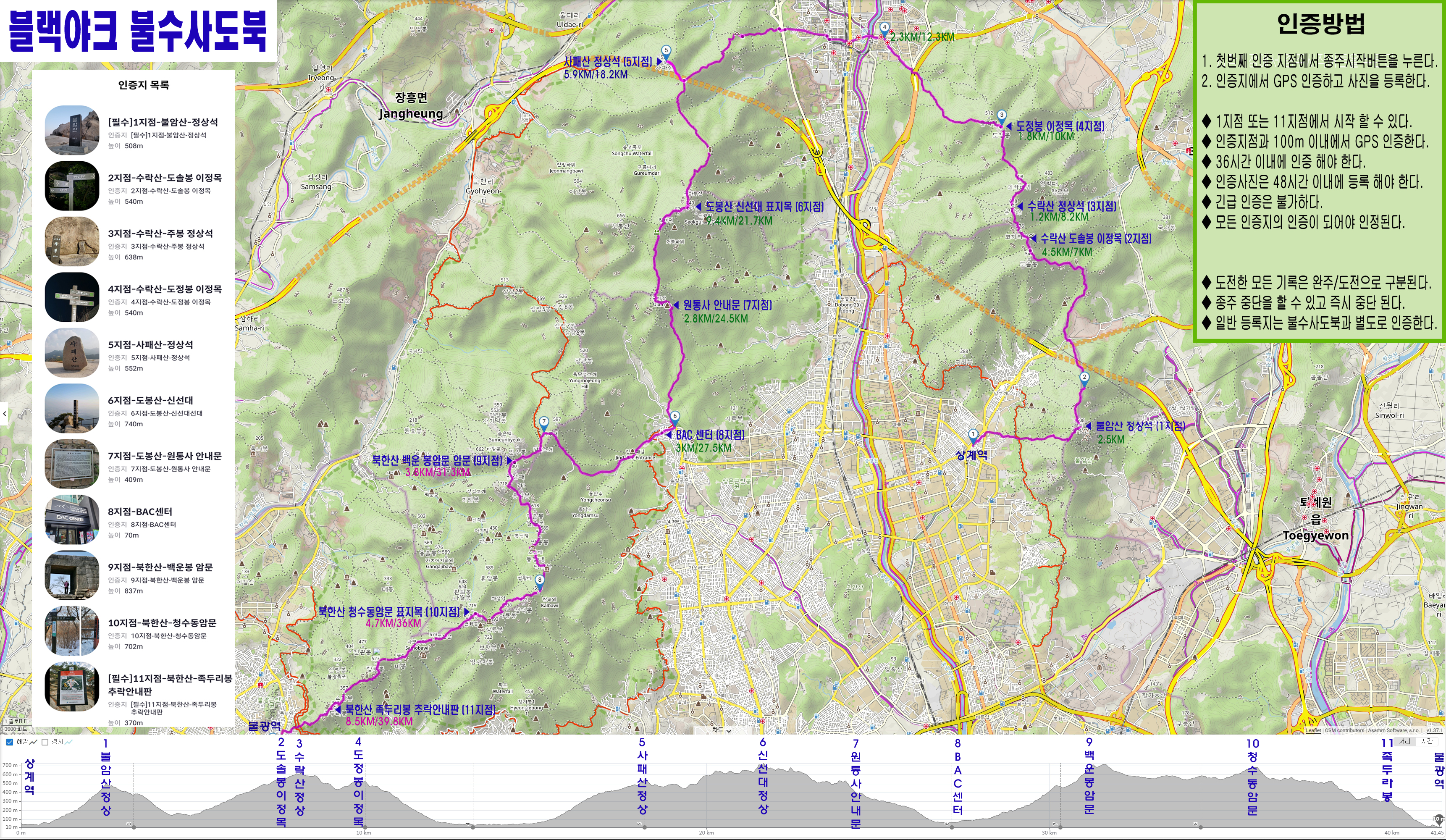1446x840 pixels.
Task: Click waypoint marker 8 near 청수동암문
Action: [x=539, y=581]
